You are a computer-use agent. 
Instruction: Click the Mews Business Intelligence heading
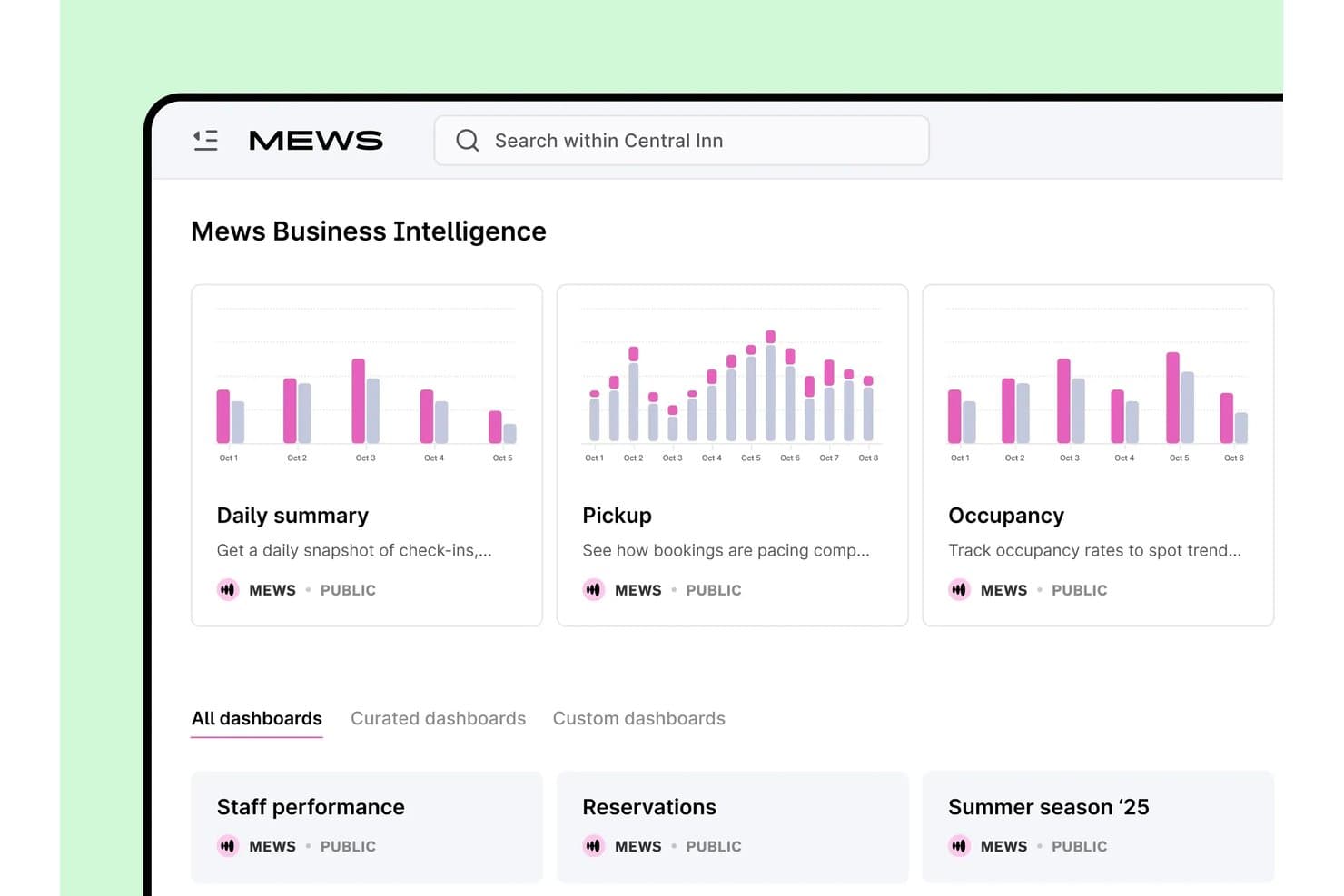coord(369,231)
